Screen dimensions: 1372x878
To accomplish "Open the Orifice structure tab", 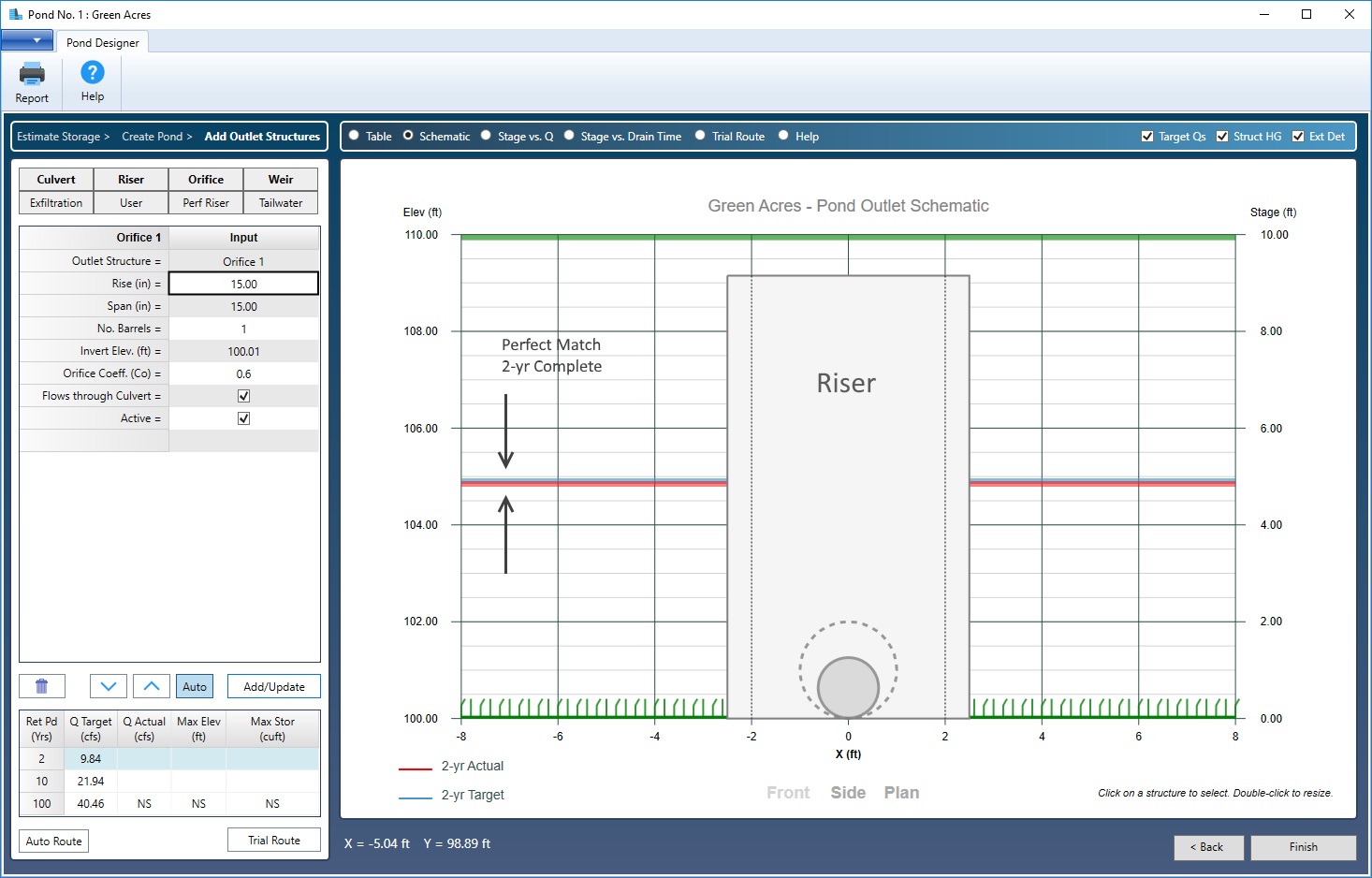I will coord(206,180).
